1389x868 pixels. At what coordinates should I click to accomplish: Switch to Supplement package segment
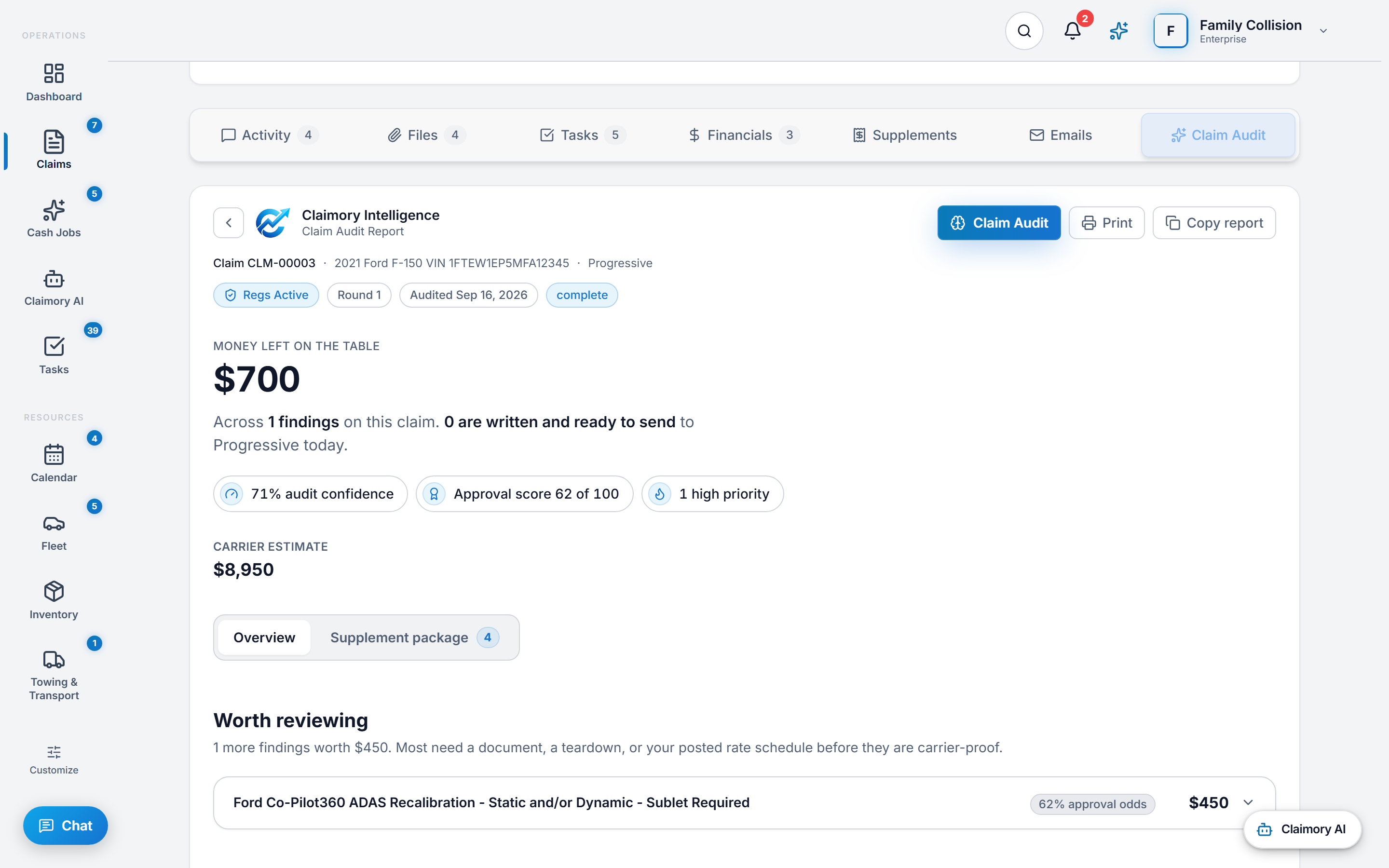tap(414, 637)
